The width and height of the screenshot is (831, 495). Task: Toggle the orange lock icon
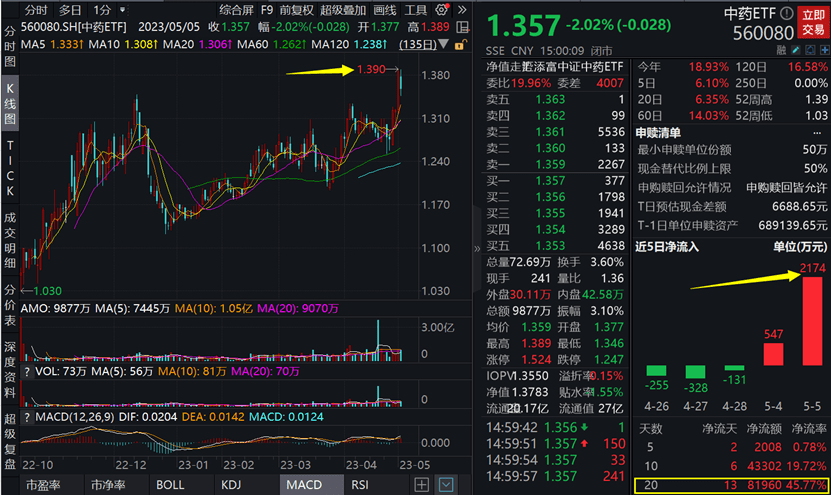pos(460,45)
